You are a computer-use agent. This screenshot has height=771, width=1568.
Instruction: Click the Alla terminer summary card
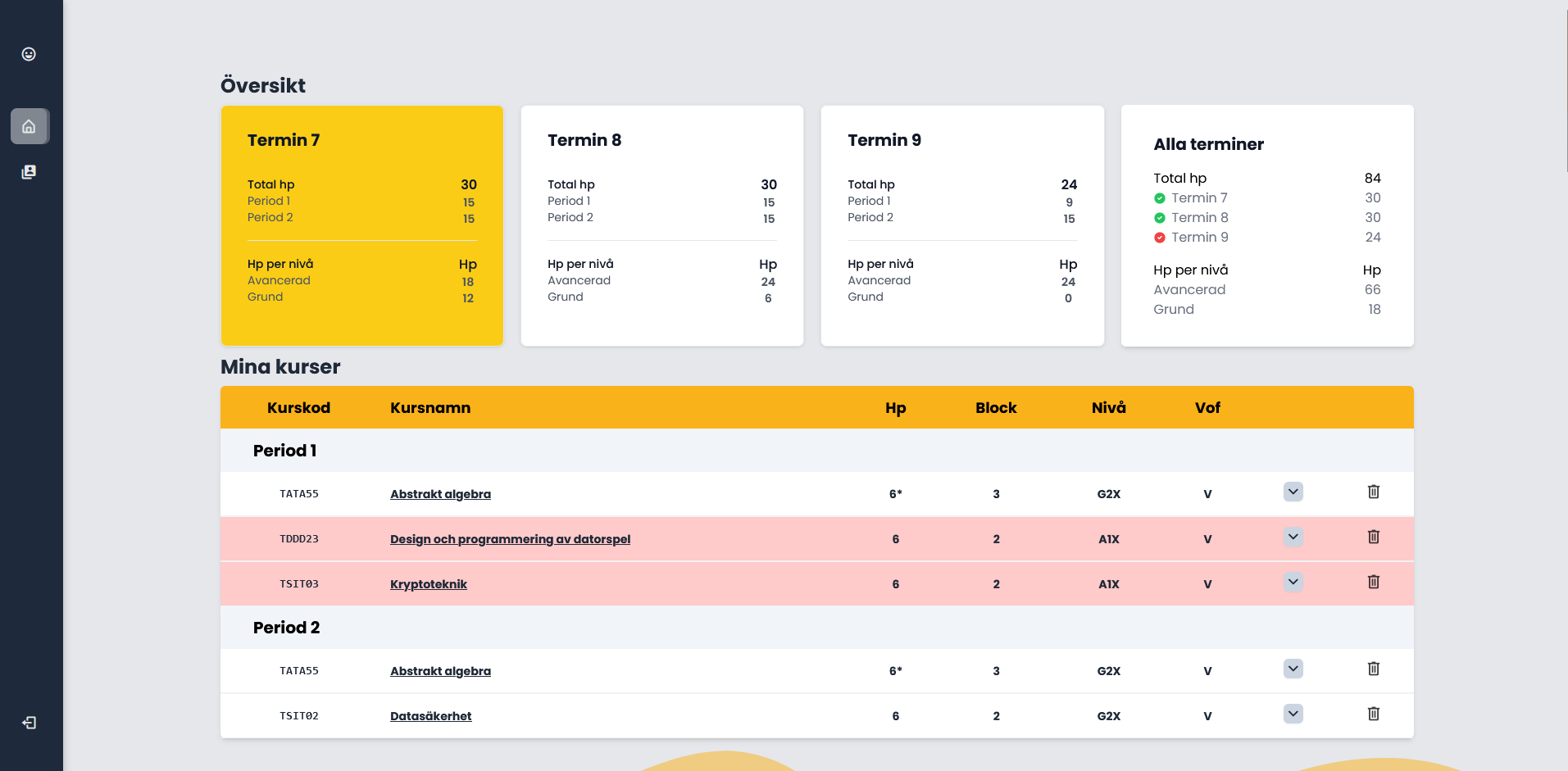(x=1267, y=225)
